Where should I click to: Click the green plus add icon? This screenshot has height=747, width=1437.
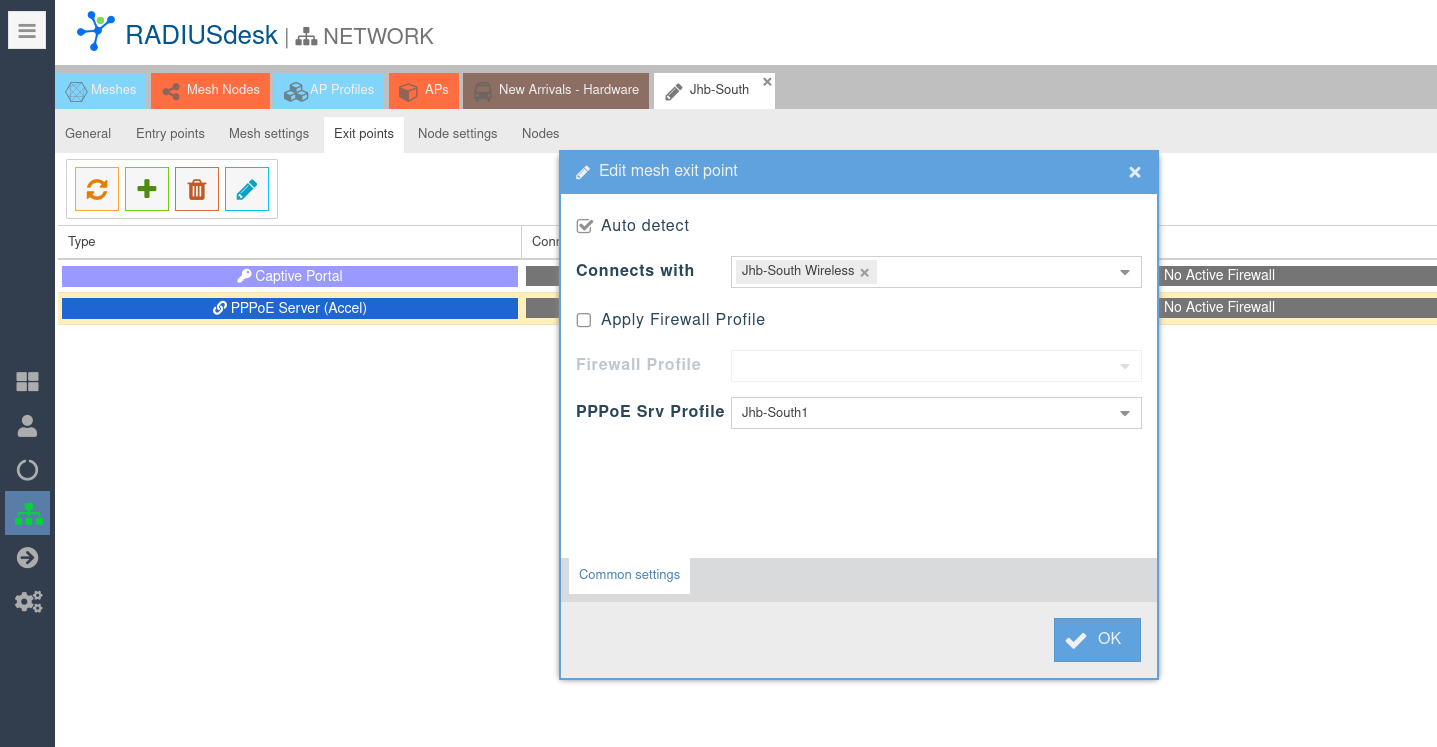pos(147,189)
